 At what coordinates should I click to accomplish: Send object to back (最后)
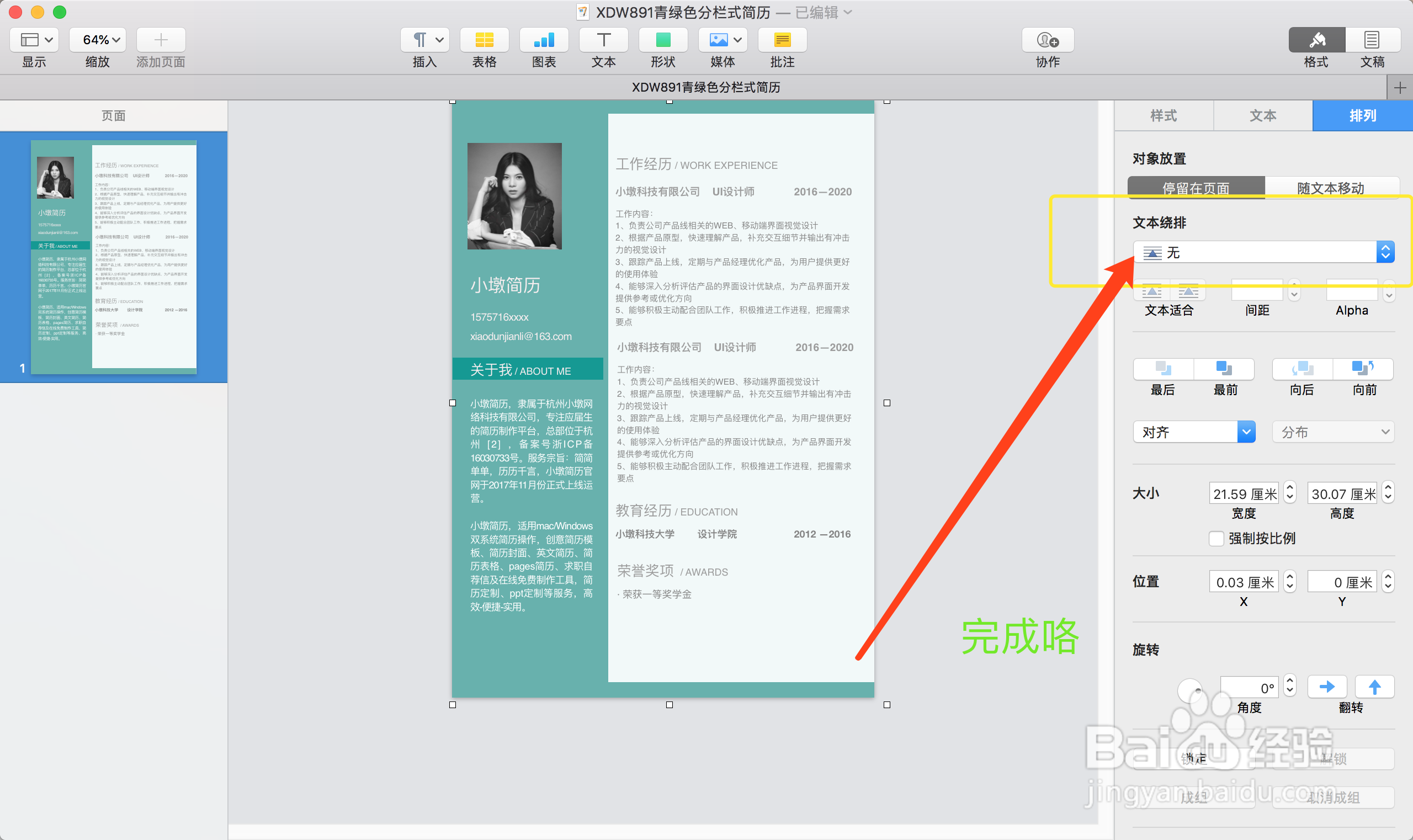tap(1163, 369)
